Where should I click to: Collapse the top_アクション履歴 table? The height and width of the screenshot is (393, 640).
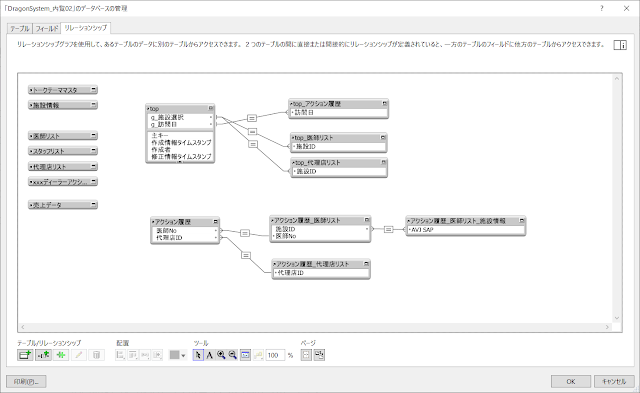(x=384, y=104)
